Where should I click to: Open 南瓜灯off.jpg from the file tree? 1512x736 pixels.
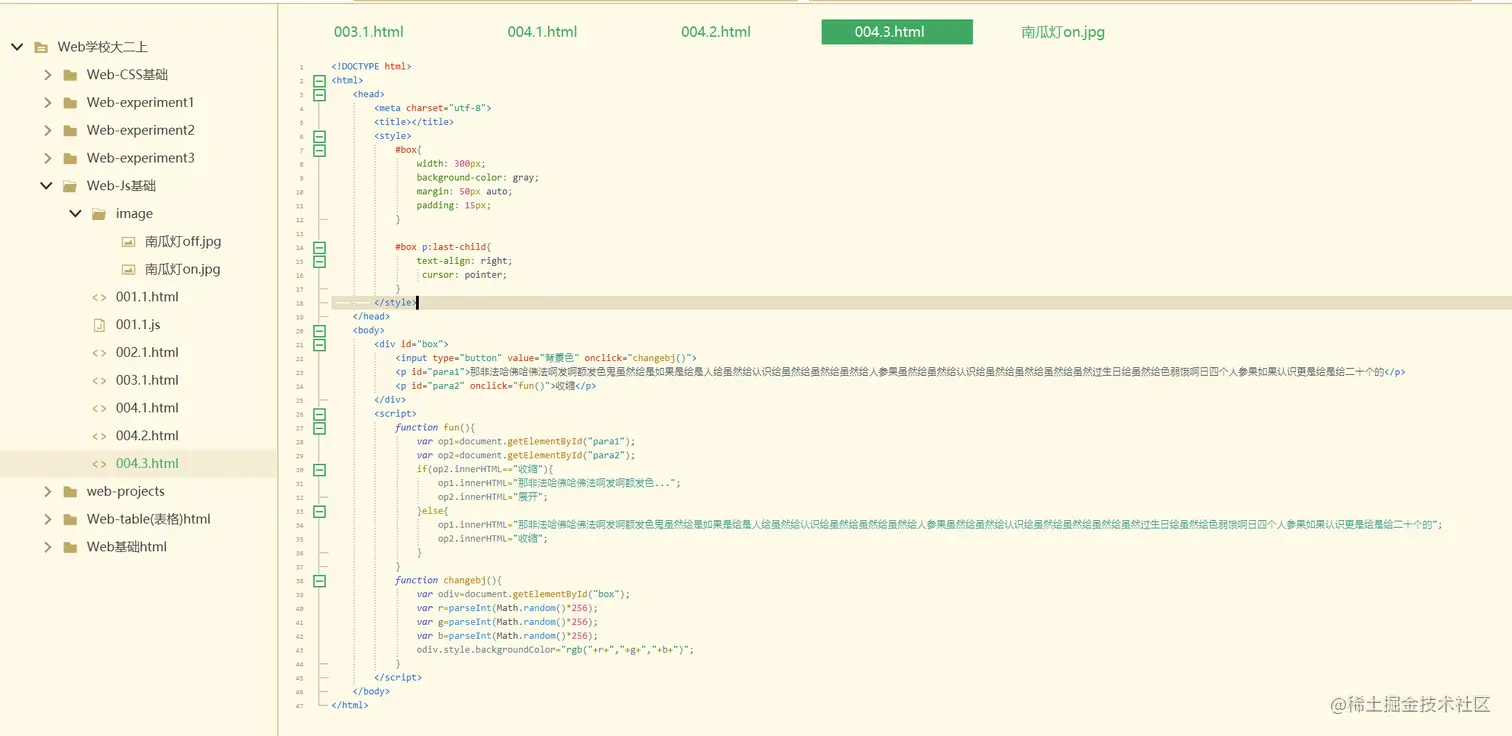coord(183,242)
